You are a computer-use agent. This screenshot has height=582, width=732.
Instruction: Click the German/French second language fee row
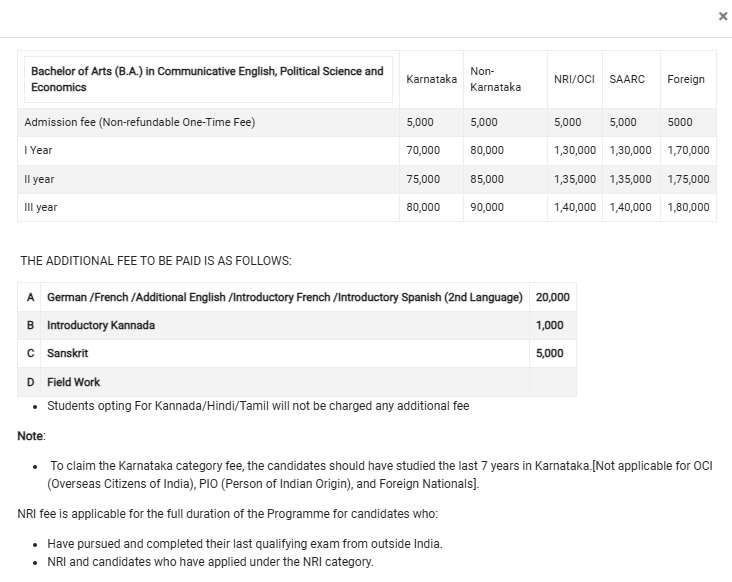(284, 297)
